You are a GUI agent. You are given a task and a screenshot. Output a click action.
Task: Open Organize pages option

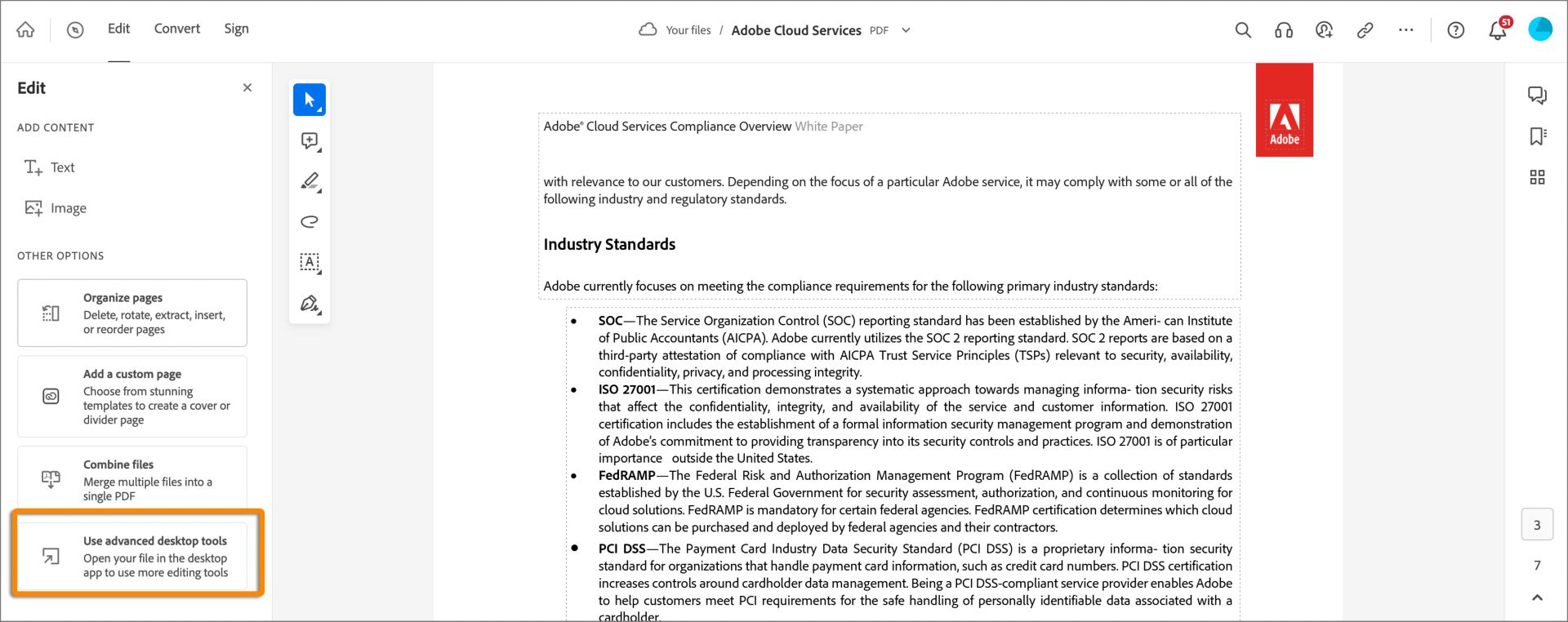(132, 313)
